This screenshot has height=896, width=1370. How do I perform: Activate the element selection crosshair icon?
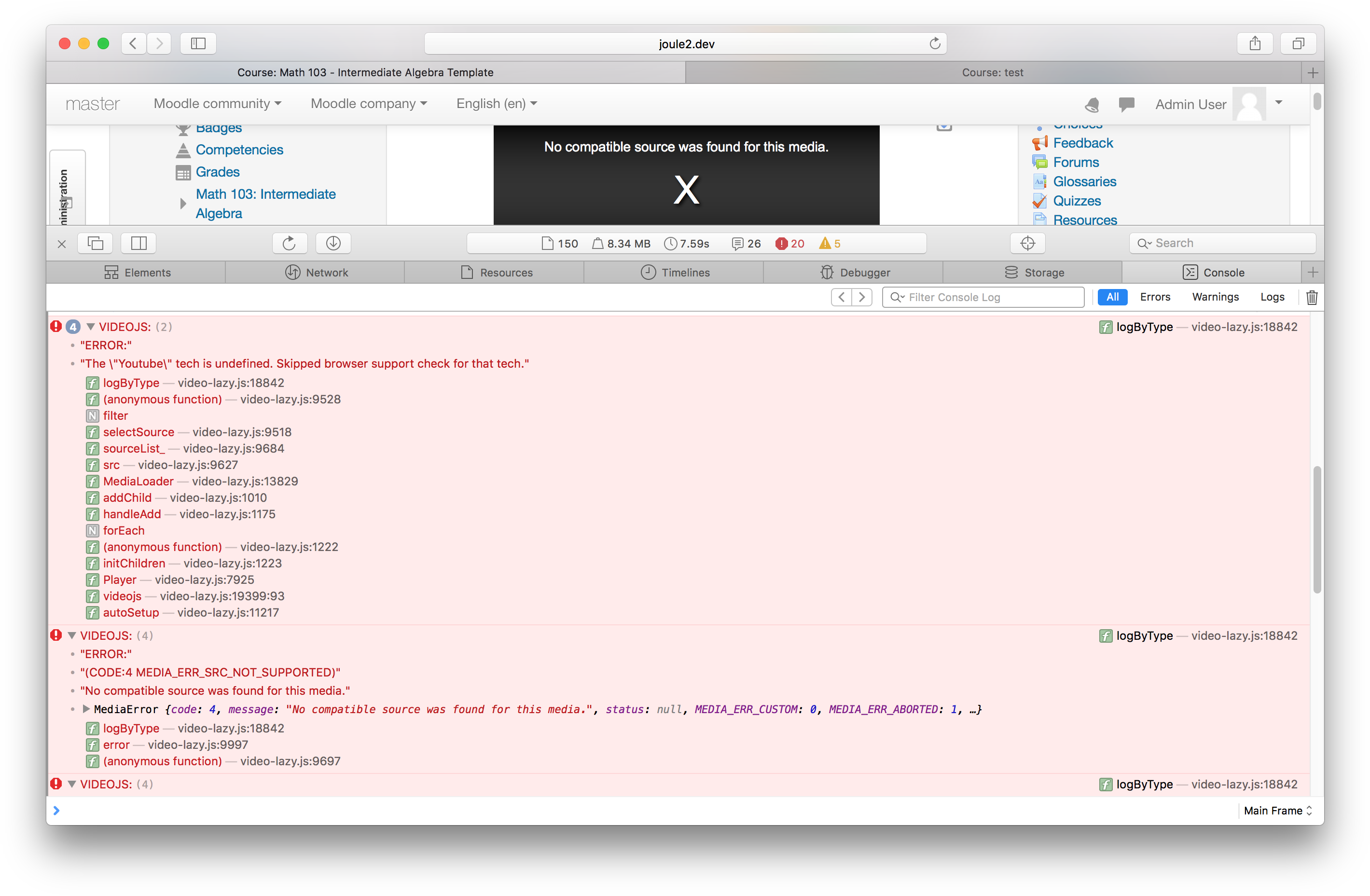[1027, 244]
